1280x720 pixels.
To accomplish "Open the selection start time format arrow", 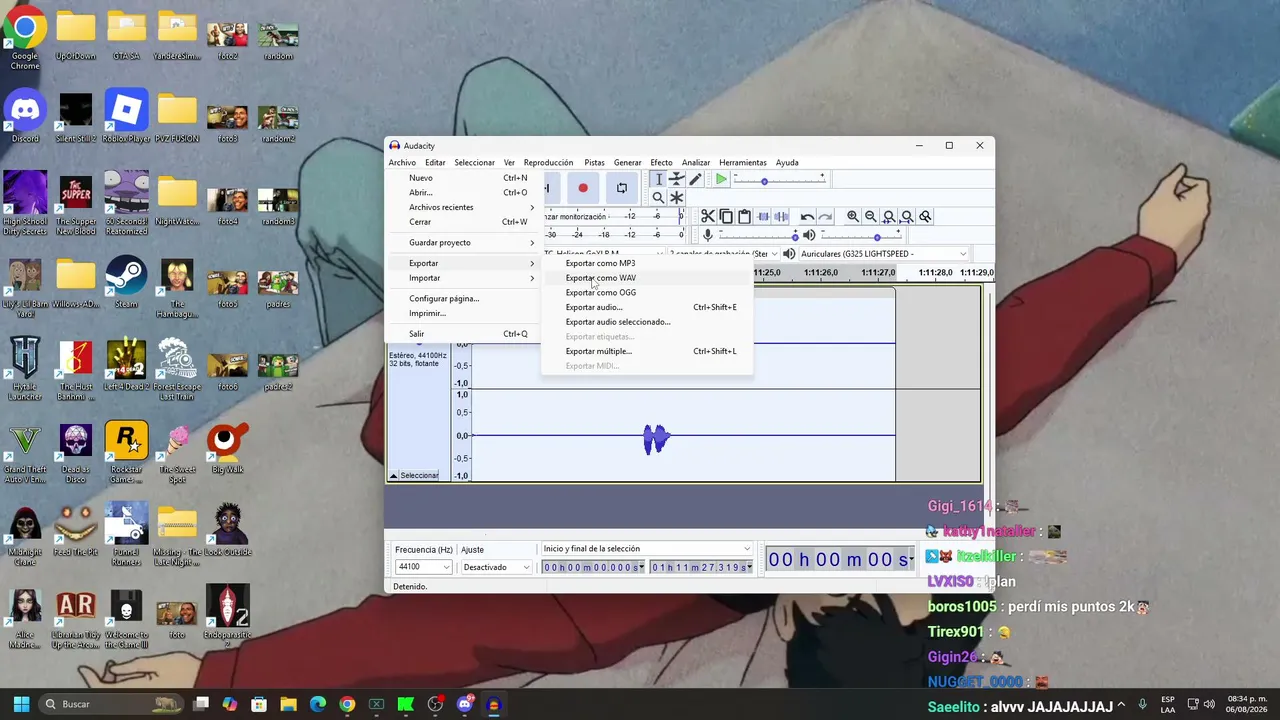I will coord(641,568).
